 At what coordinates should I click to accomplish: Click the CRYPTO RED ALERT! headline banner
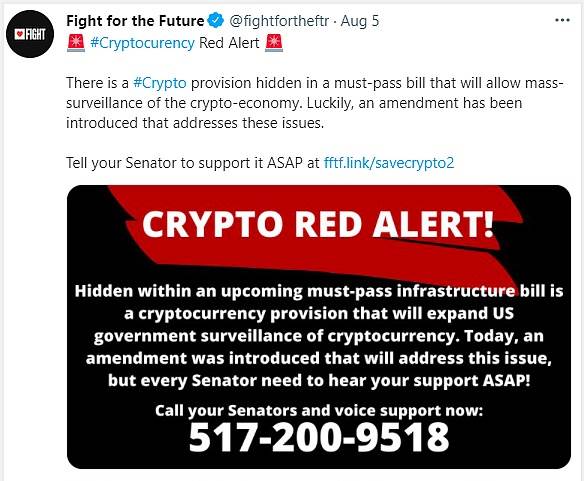(318, 224)
